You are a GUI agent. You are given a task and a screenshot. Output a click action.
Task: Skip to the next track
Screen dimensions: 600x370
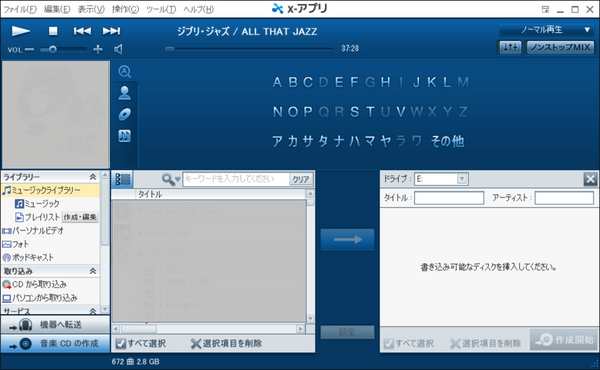[111, 31]
